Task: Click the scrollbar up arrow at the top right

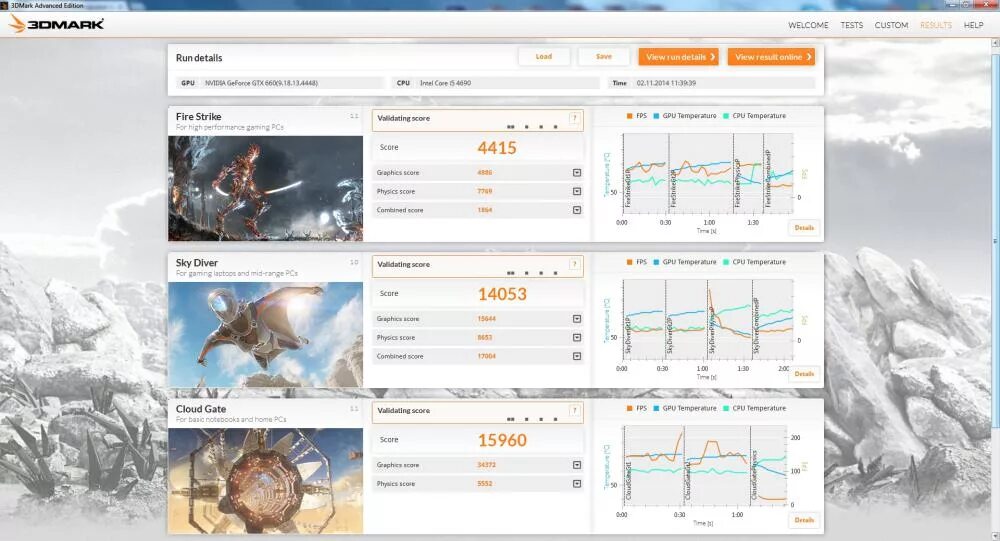Action: coord(995,43)
